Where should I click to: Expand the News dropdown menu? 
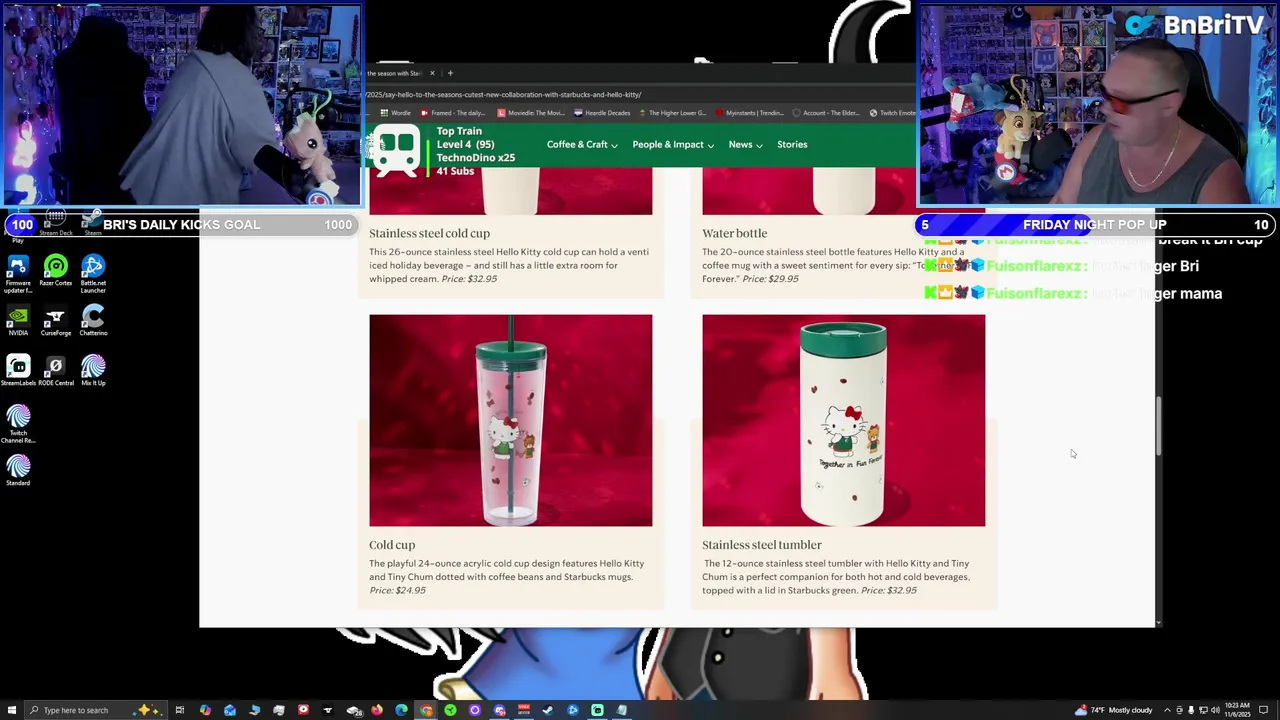745,144
